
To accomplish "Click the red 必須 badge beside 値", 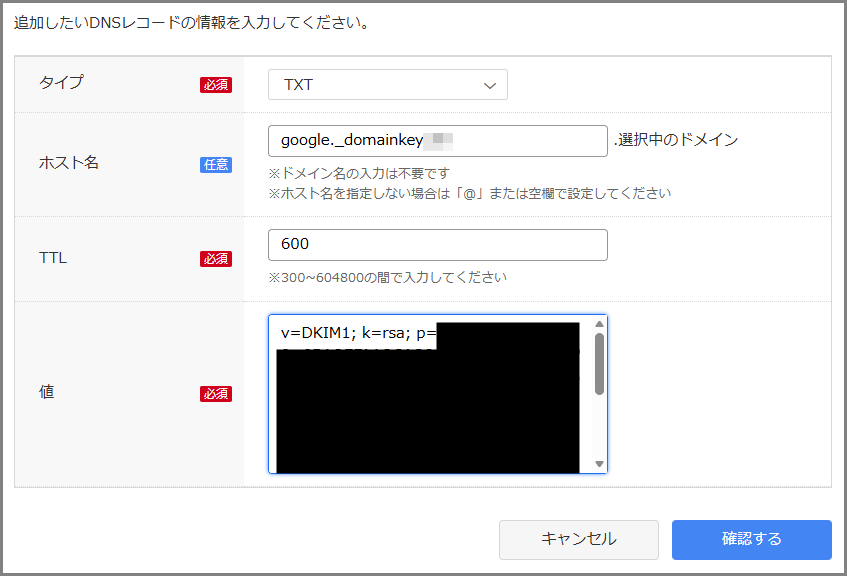I will pyautogui.click(x=215, y=394).
